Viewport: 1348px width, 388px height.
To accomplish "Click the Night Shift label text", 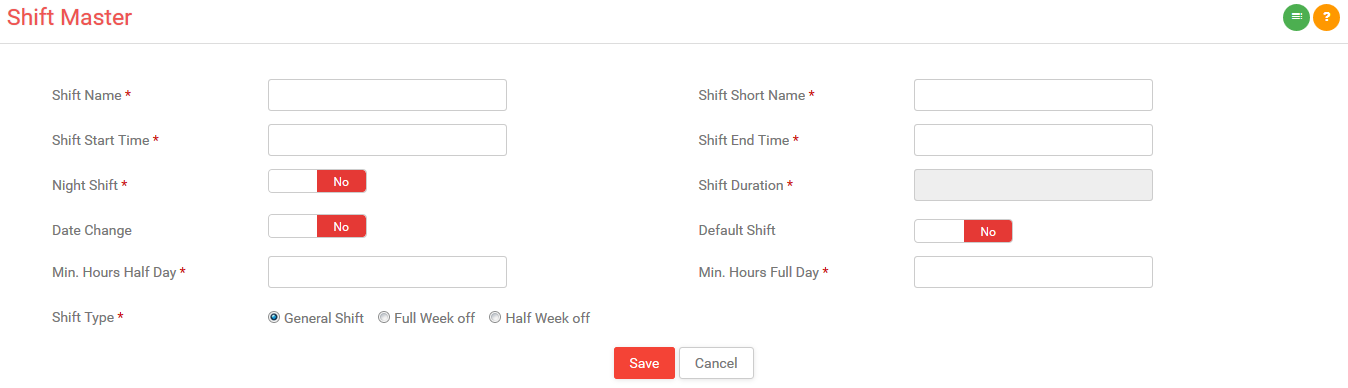I will coord(85,185).
